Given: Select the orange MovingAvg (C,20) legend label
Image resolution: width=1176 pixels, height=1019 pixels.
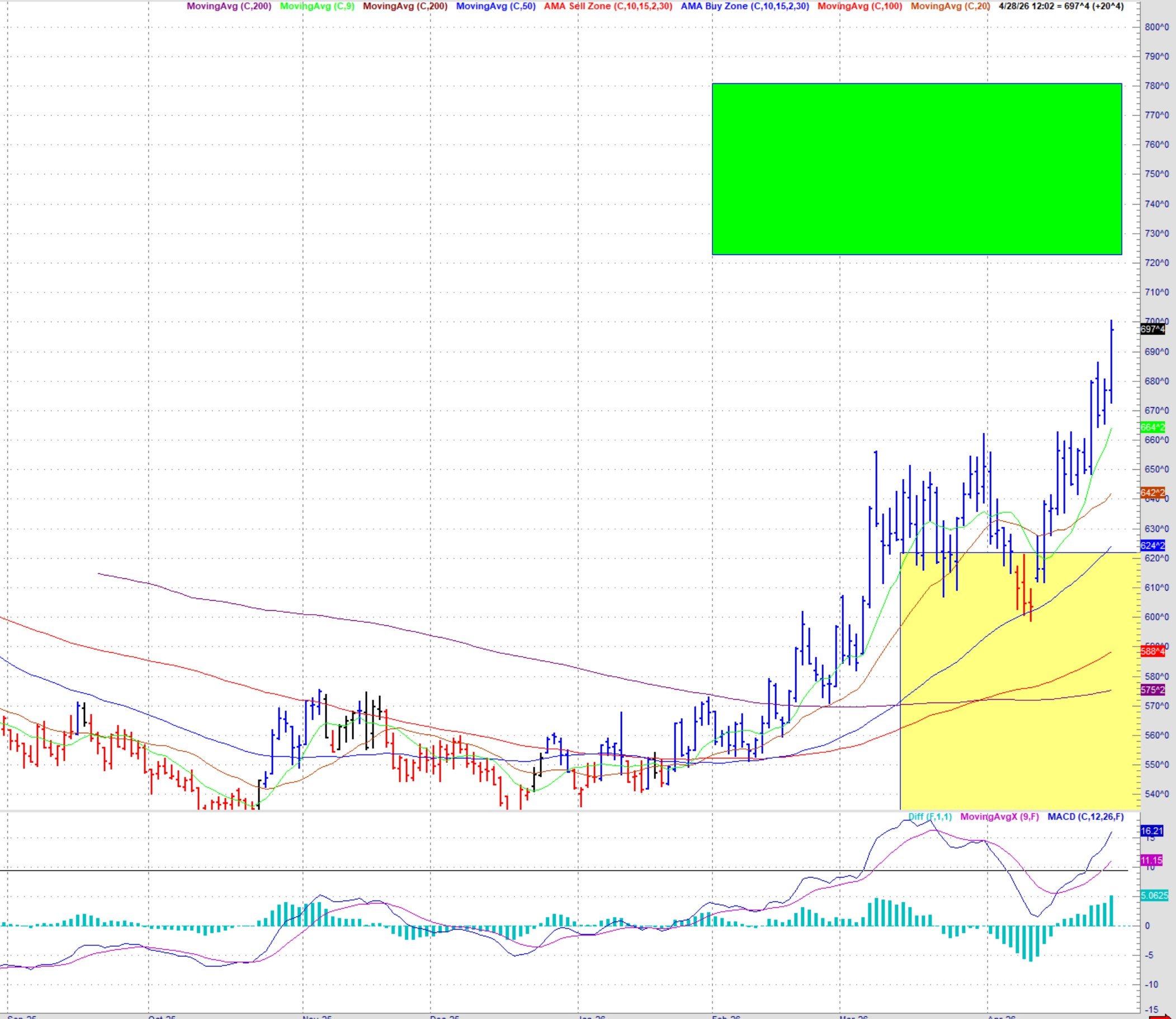Looking at the screenshot, I should tap(950, 7).
